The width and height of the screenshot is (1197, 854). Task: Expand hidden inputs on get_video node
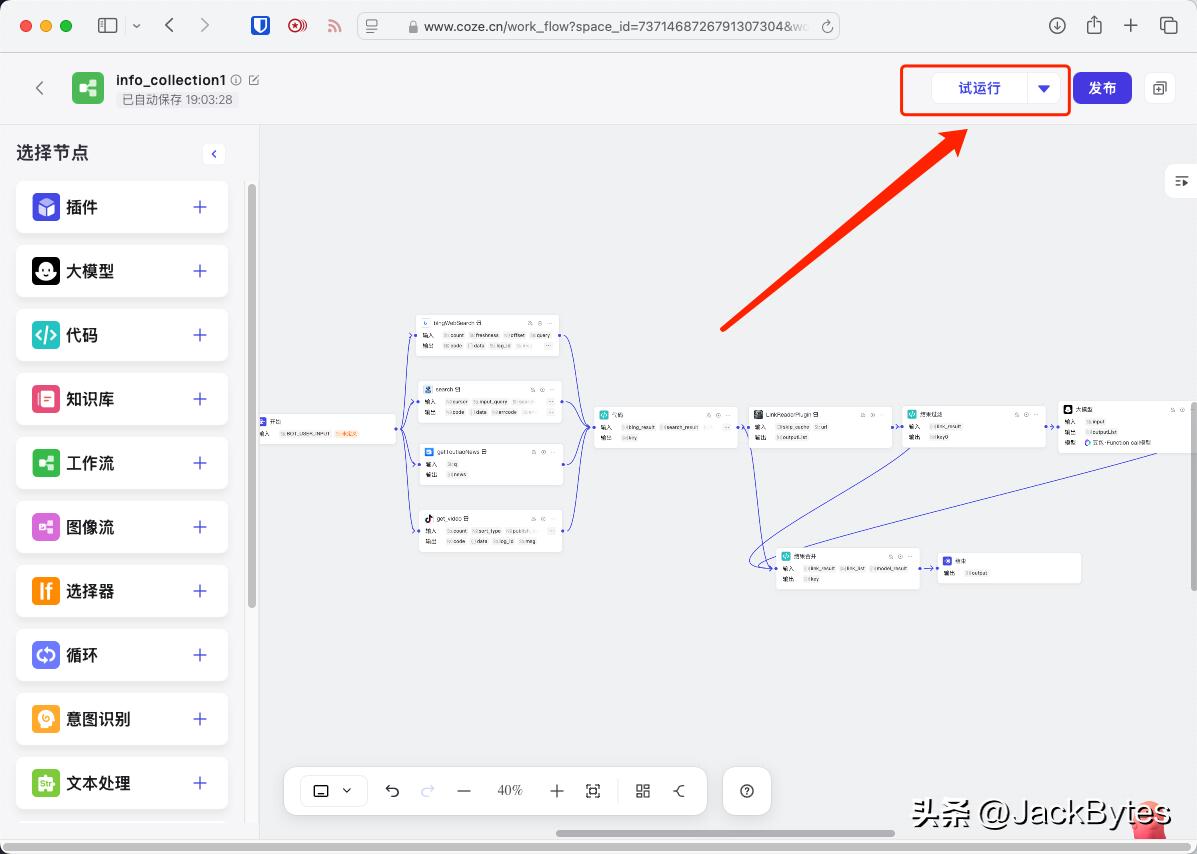click(x=550, y=530)
